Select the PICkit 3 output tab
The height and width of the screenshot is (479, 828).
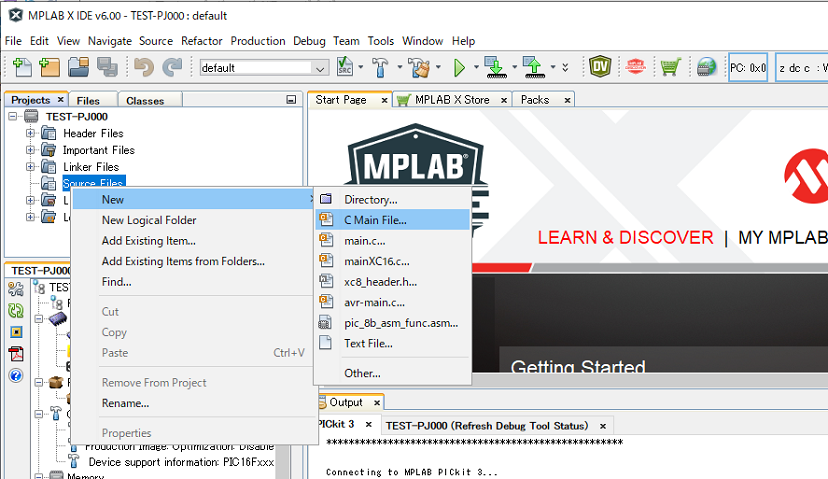(335, 424)
